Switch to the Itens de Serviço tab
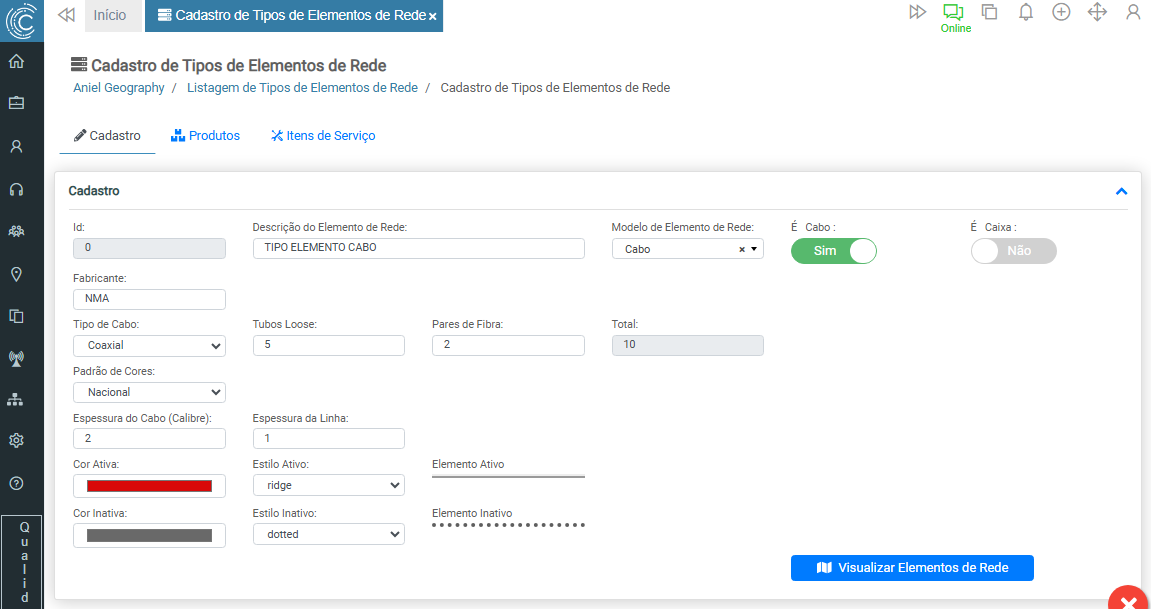This screenshot has height=609, width=1153. click(323, 136)
